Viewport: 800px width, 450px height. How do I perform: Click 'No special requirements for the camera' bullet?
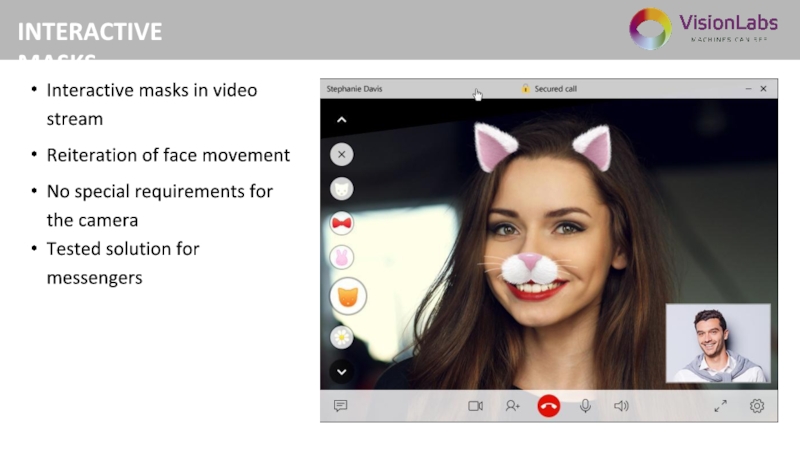[160, 206]
